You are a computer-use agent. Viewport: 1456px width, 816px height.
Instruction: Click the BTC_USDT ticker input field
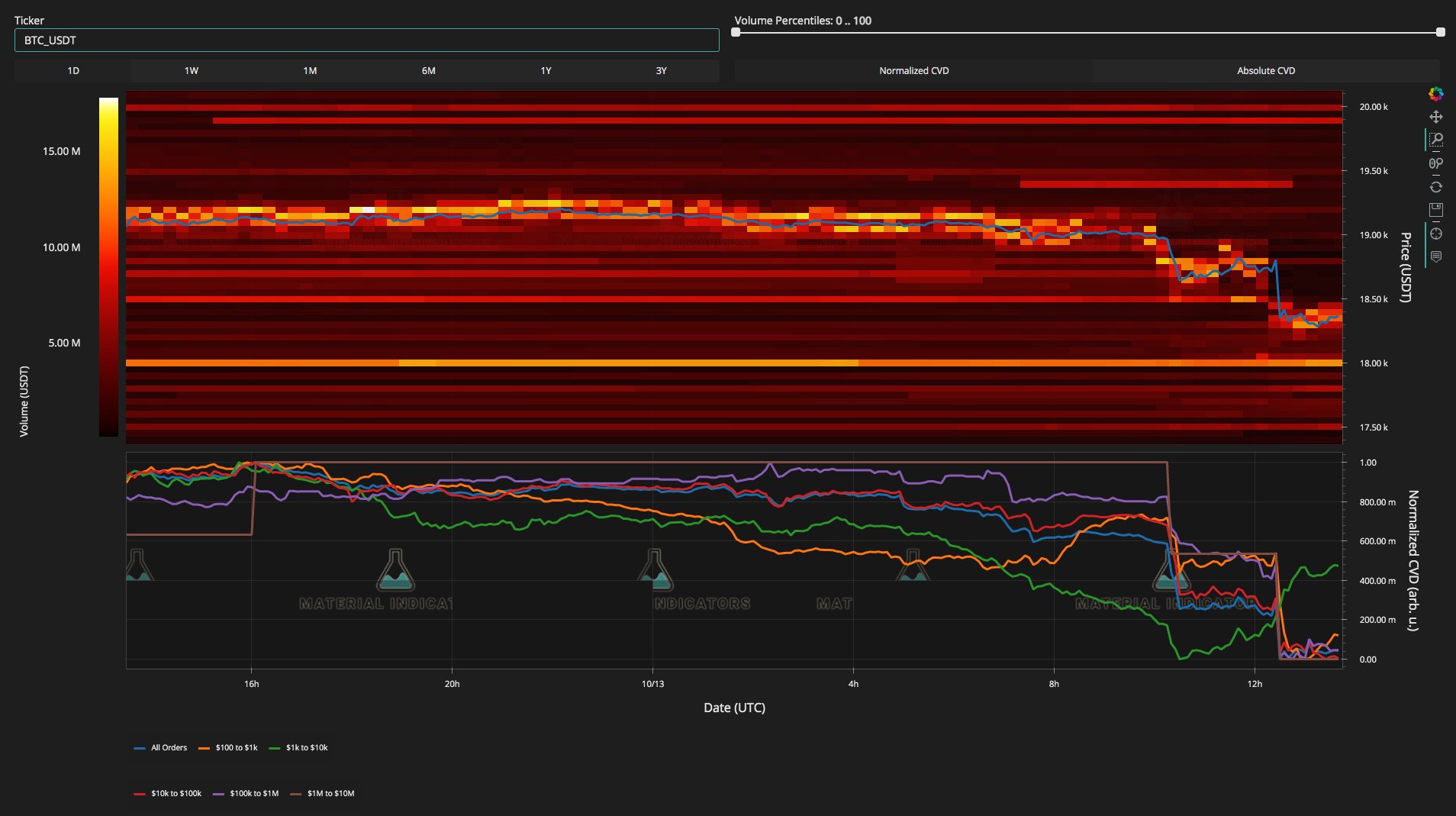366,40
